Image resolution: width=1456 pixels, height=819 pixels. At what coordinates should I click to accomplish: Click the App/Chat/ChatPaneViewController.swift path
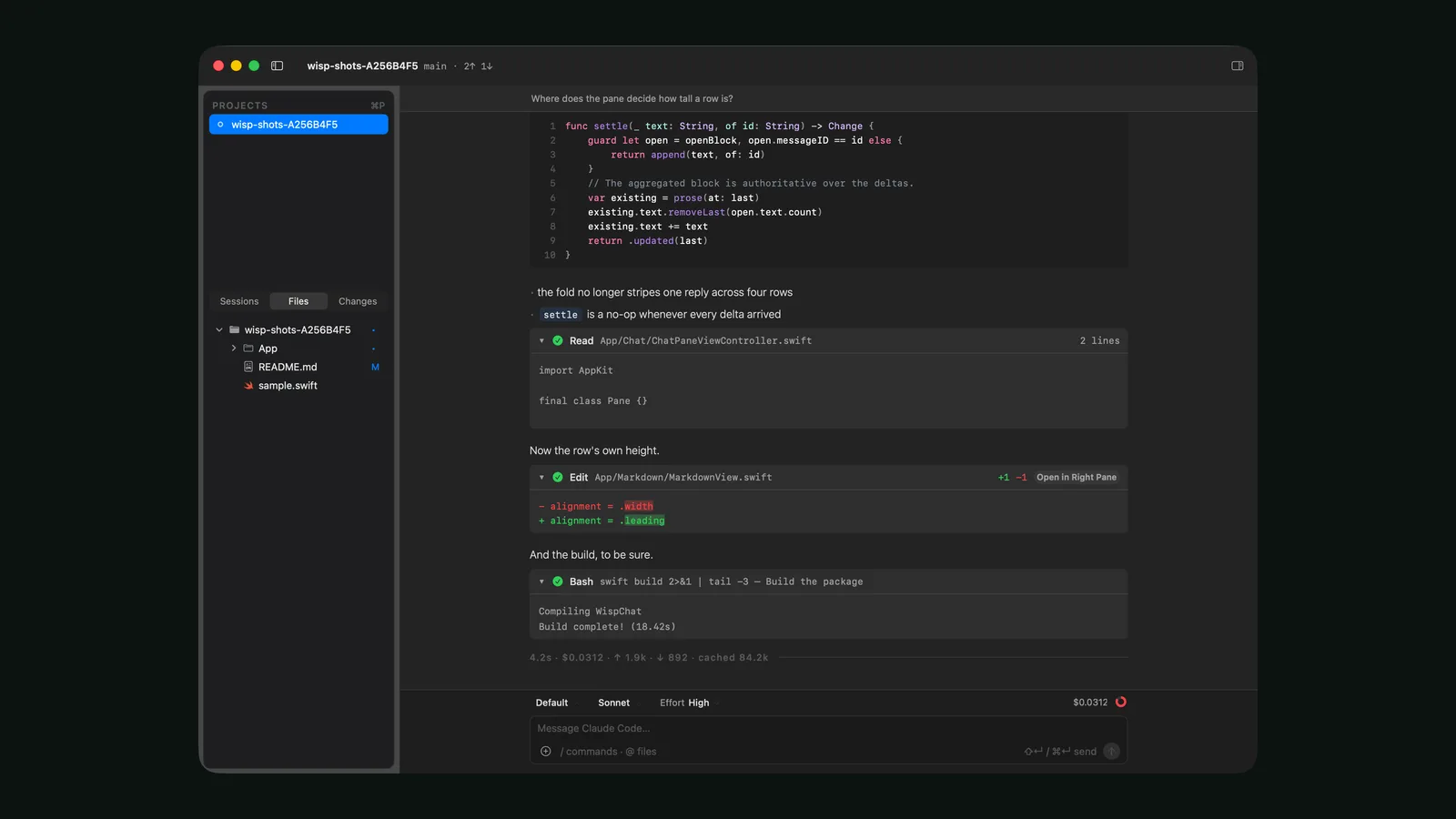tap(706, 340)
